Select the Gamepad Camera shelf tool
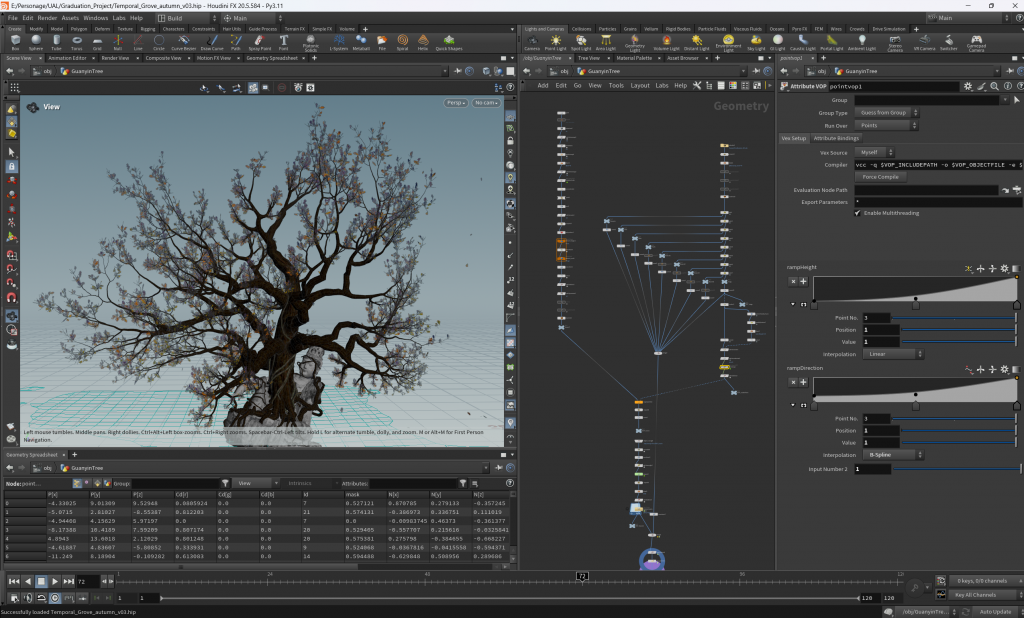The height and width of the screenshot is (618, 1024). tap(979, 42)
